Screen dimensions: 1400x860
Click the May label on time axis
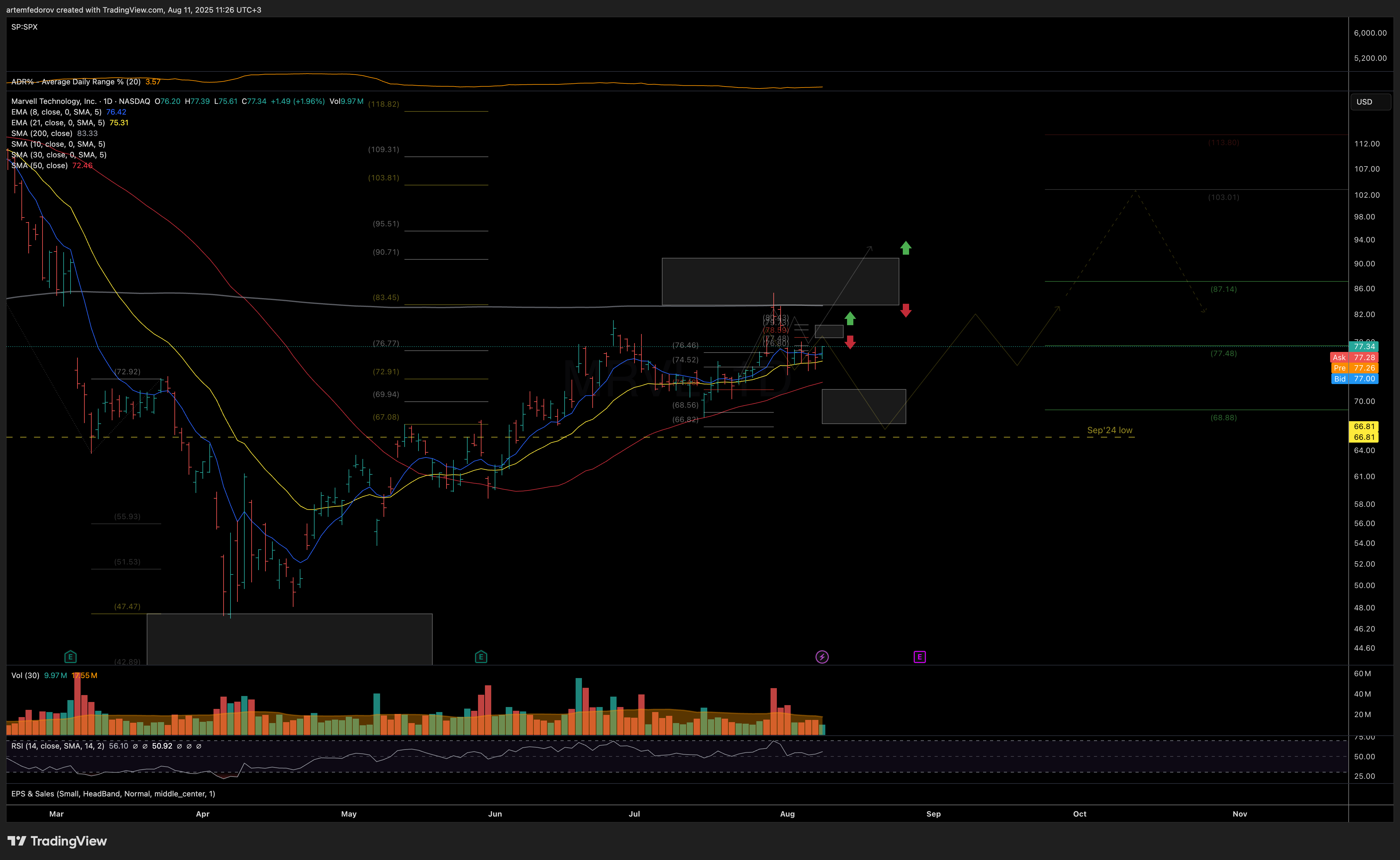349,814
